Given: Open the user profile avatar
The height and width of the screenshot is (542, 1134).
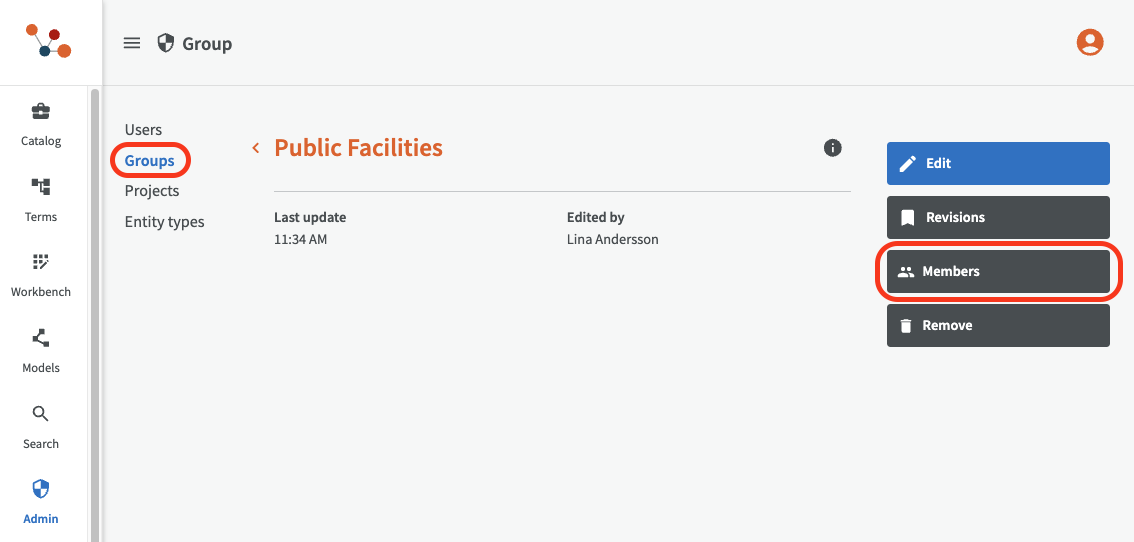Looking at the screenshot, I should tap(1089, 42).
